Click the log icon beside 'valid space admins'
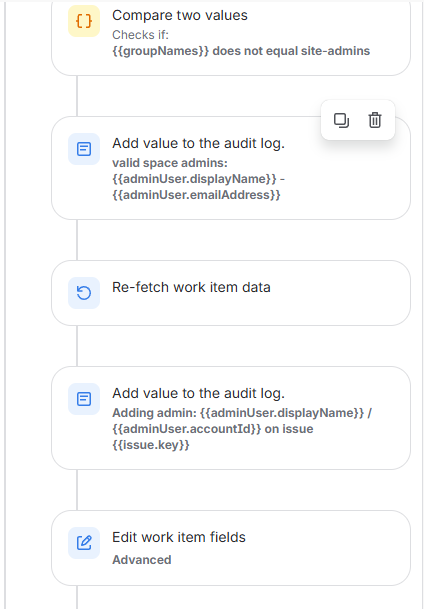The image size is (424, 609). 84,149
